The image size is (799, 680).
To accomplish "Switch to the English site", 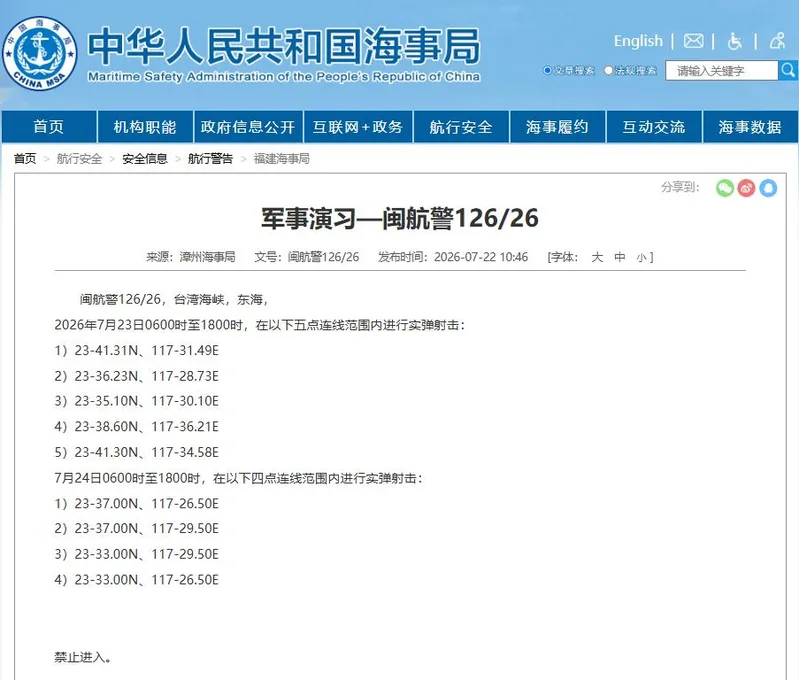I will [638, 41].
